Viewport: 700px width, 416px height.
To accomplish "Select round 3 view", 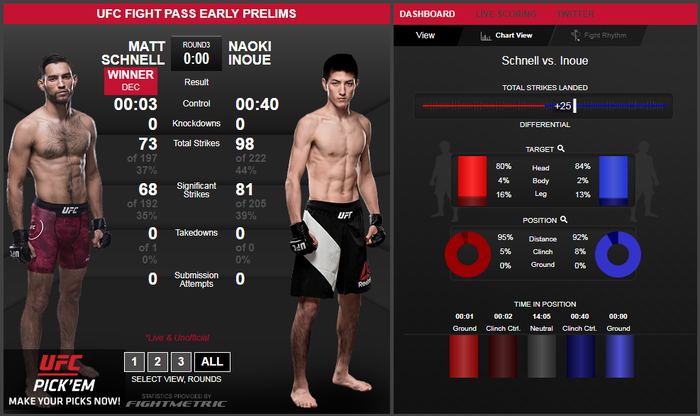I will (x=181, y=362).
